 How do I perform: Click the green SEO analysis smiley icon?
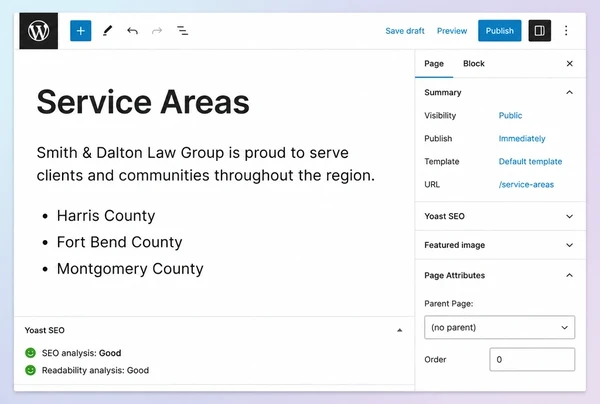[30, 353]
